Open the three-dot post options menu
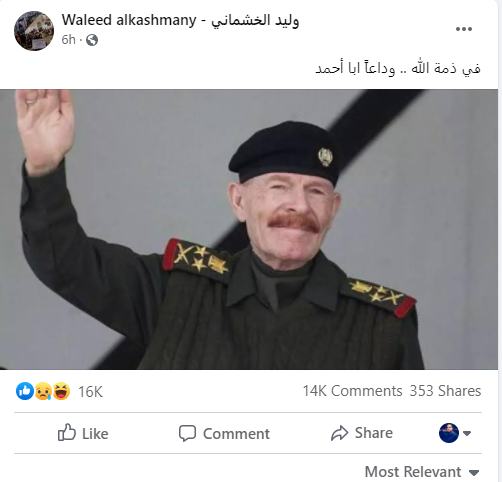 [464, 29]
